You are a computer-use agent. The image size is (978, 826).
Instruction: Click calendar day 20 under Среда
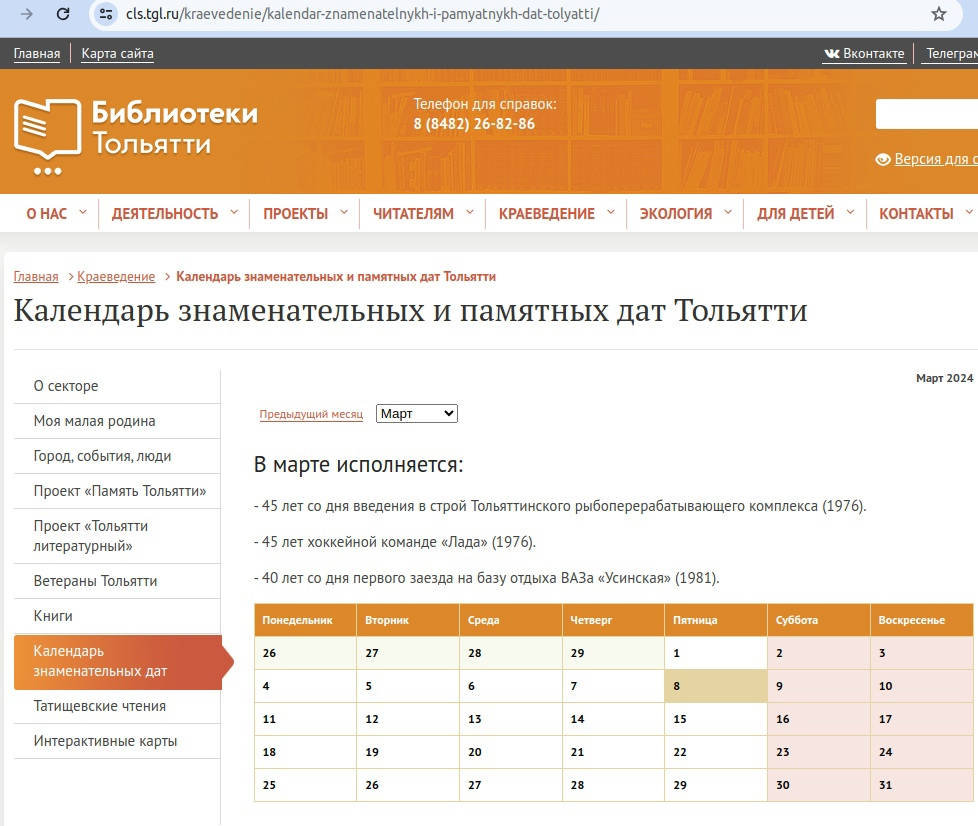[x=510, y=752]
